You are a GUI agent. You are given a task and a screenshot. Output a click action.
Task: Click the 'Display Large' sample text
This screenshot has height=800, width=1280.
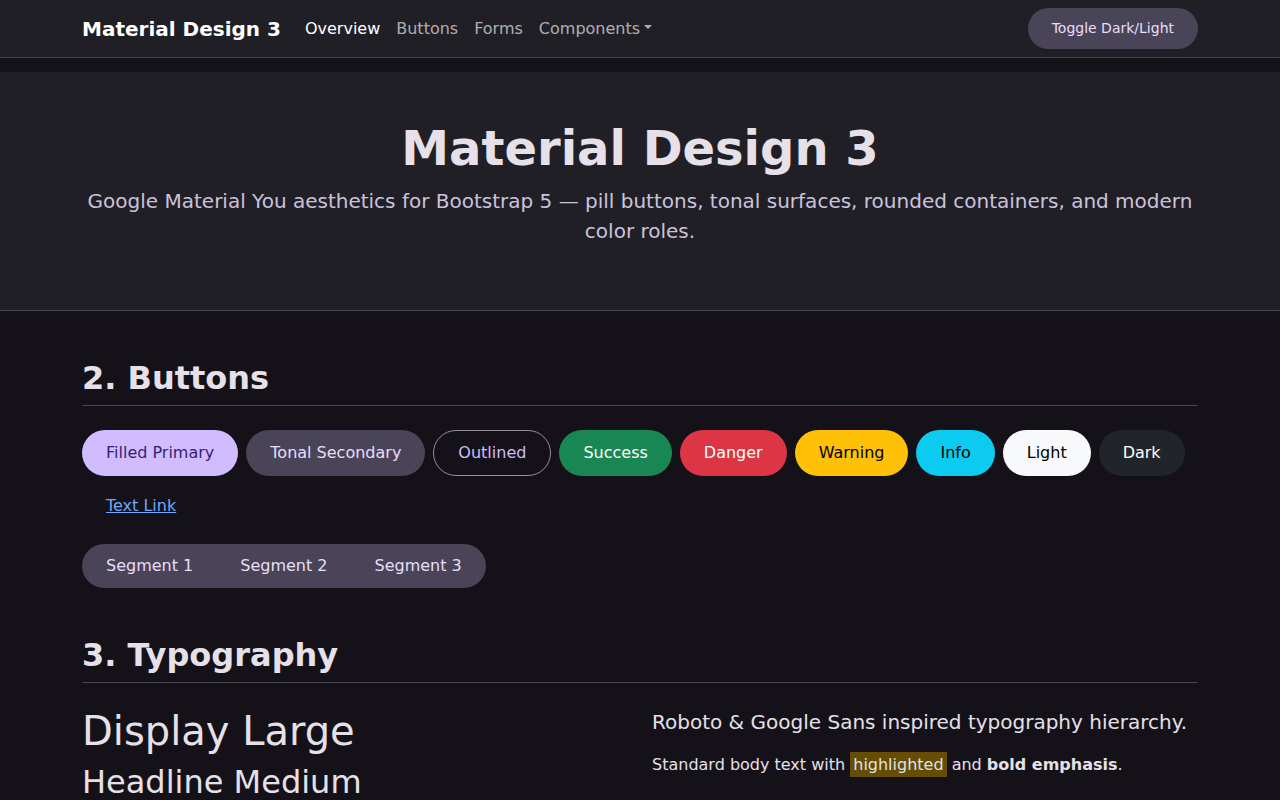tap(218, 731)
